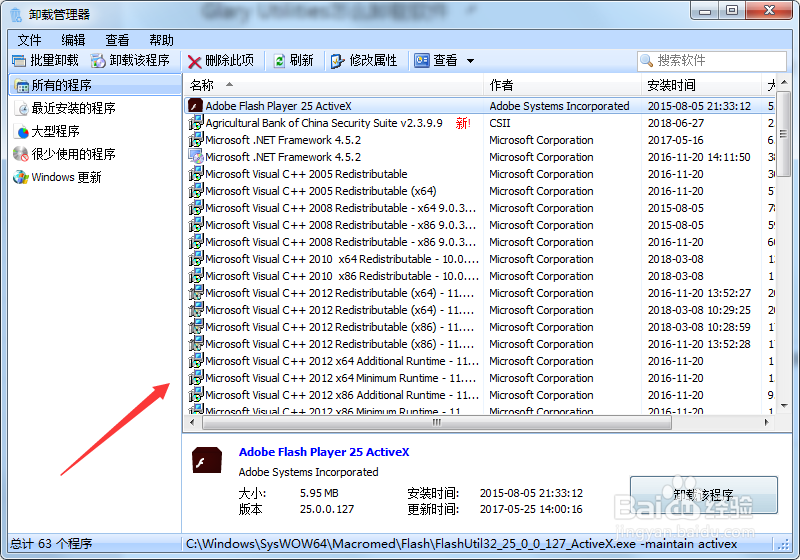Open the 帮助 menu
This screenshot has width=800, height=560.
(161, 40)
